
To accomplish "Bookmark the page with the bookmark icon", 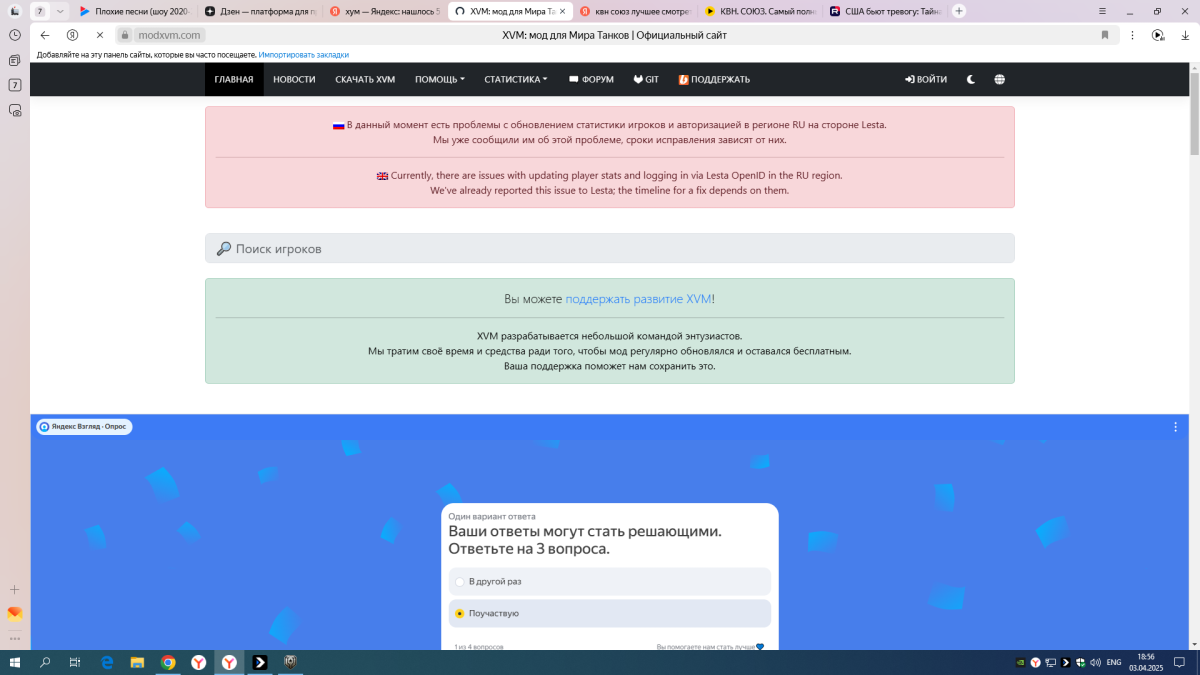I will click(x=1105, y=34).
